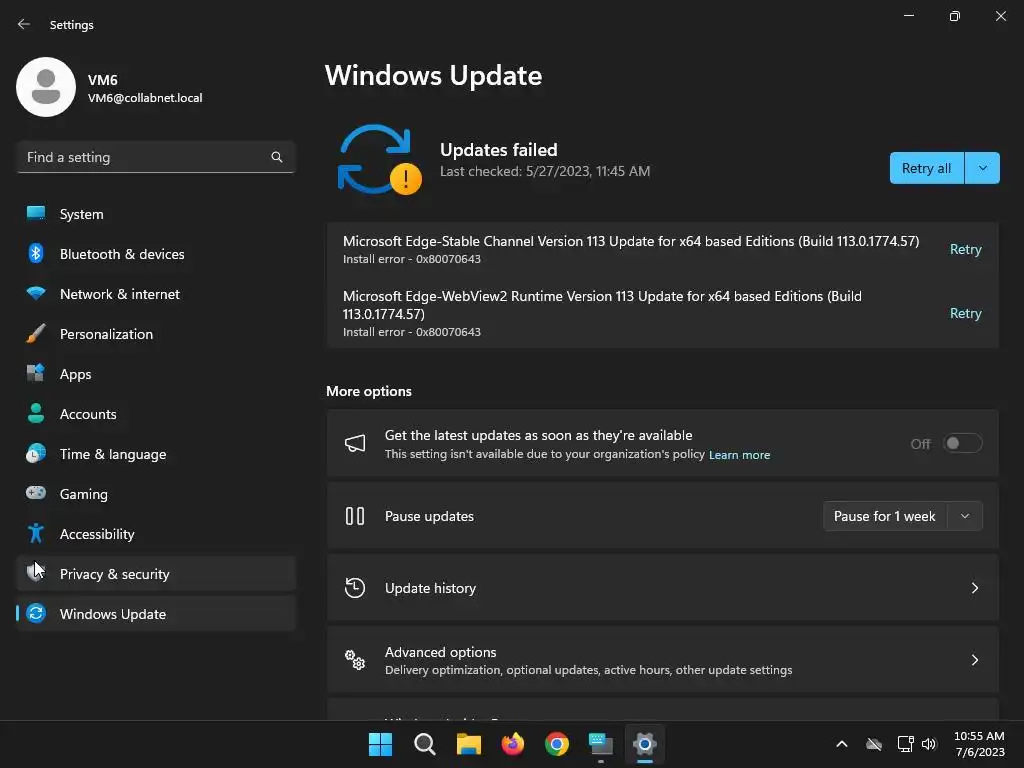This screenshot has width=1024, height=768.
Task: Click the cloud sync-off tray icon
Action: point(874,744)
